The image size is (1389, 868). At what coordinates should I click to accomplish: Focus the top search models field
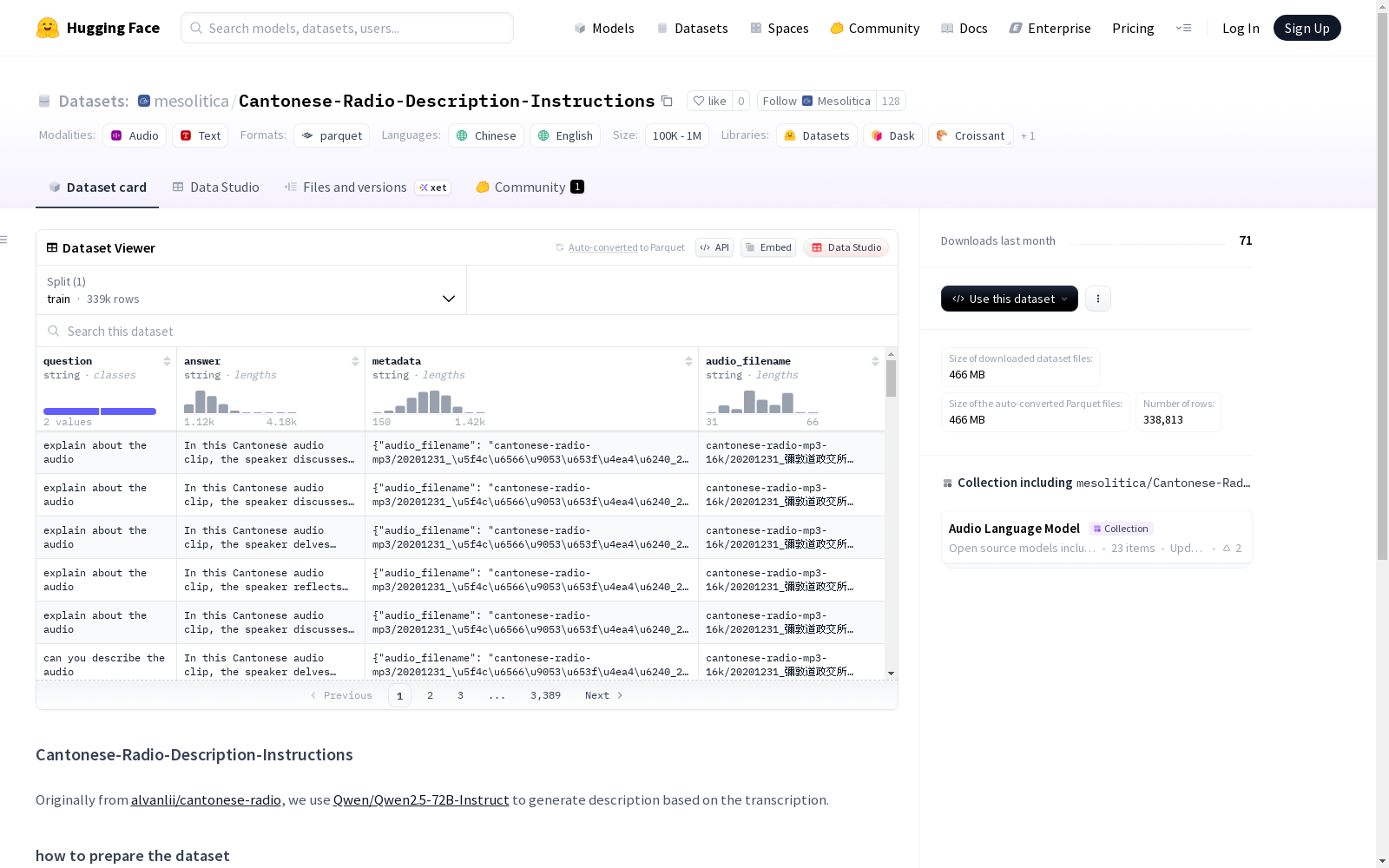coord(347,28)
